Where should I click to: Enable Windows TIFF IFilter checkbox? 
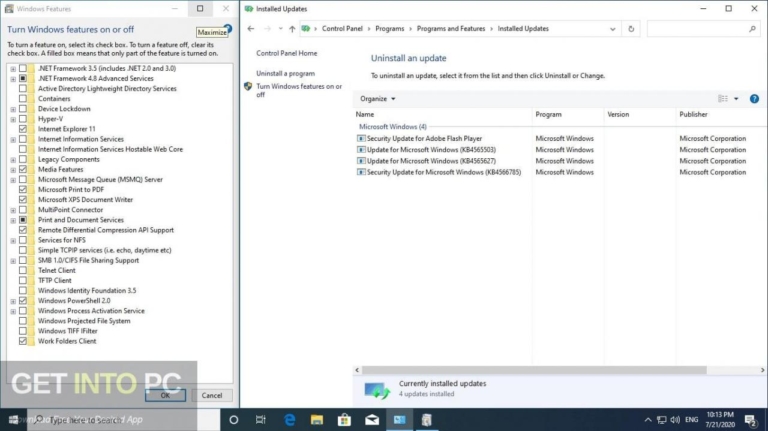click(23, 331)
